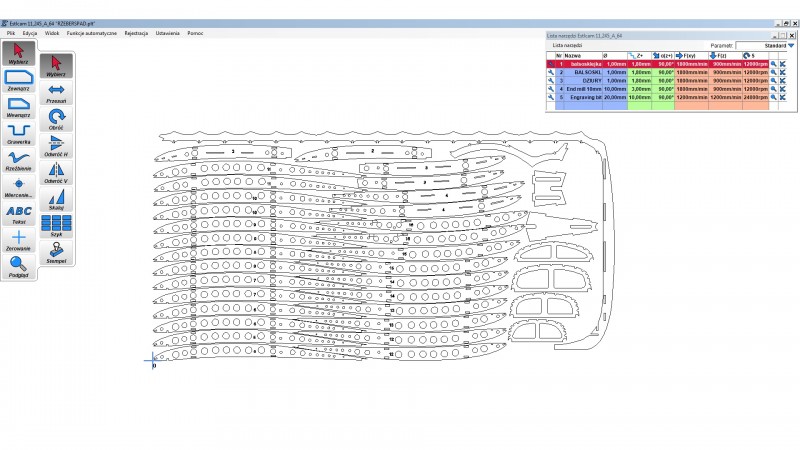Click the F(xy) column header
The height and width of the screenshot is (450, 800).
tap(691, 56)
